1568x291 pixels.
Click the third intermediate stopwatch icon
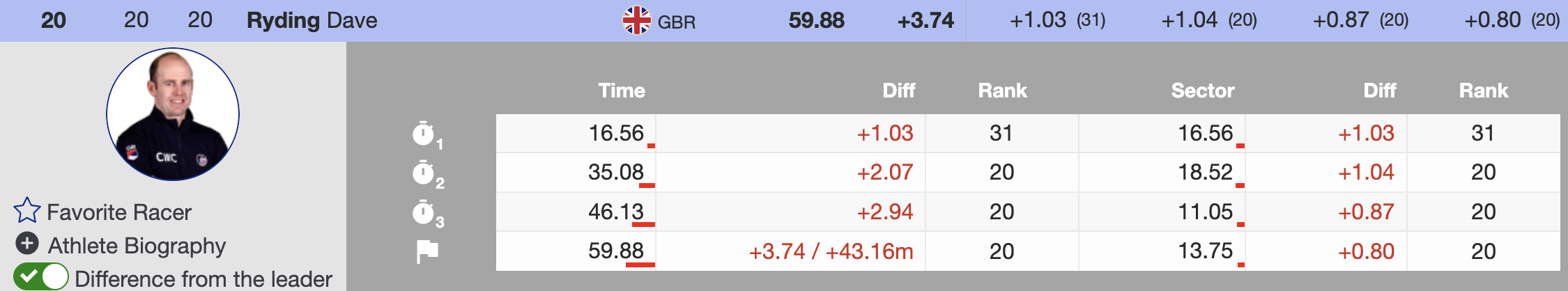[x=424, y=212]
